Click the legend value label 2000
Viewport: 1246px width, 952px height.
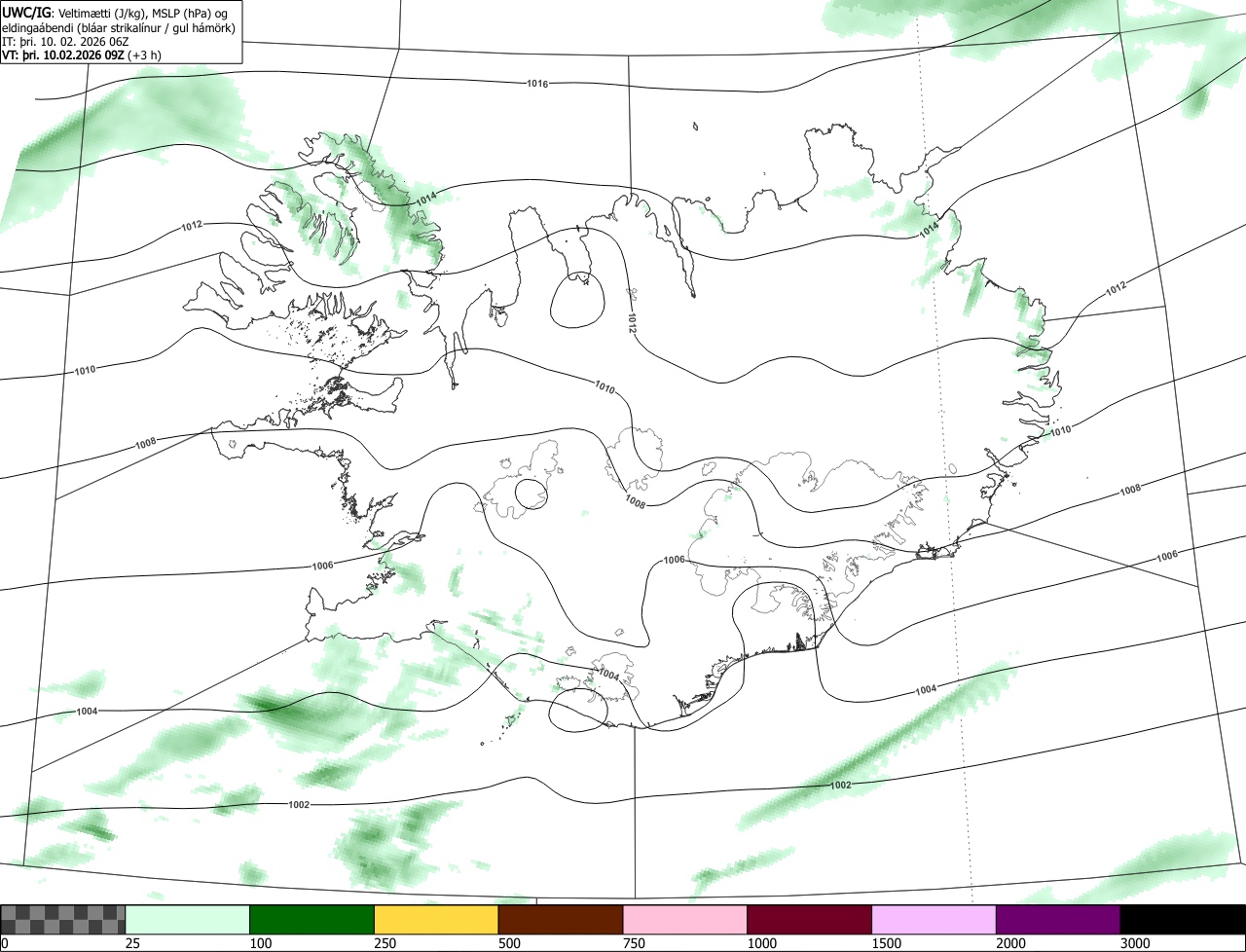coord(1011,943)
